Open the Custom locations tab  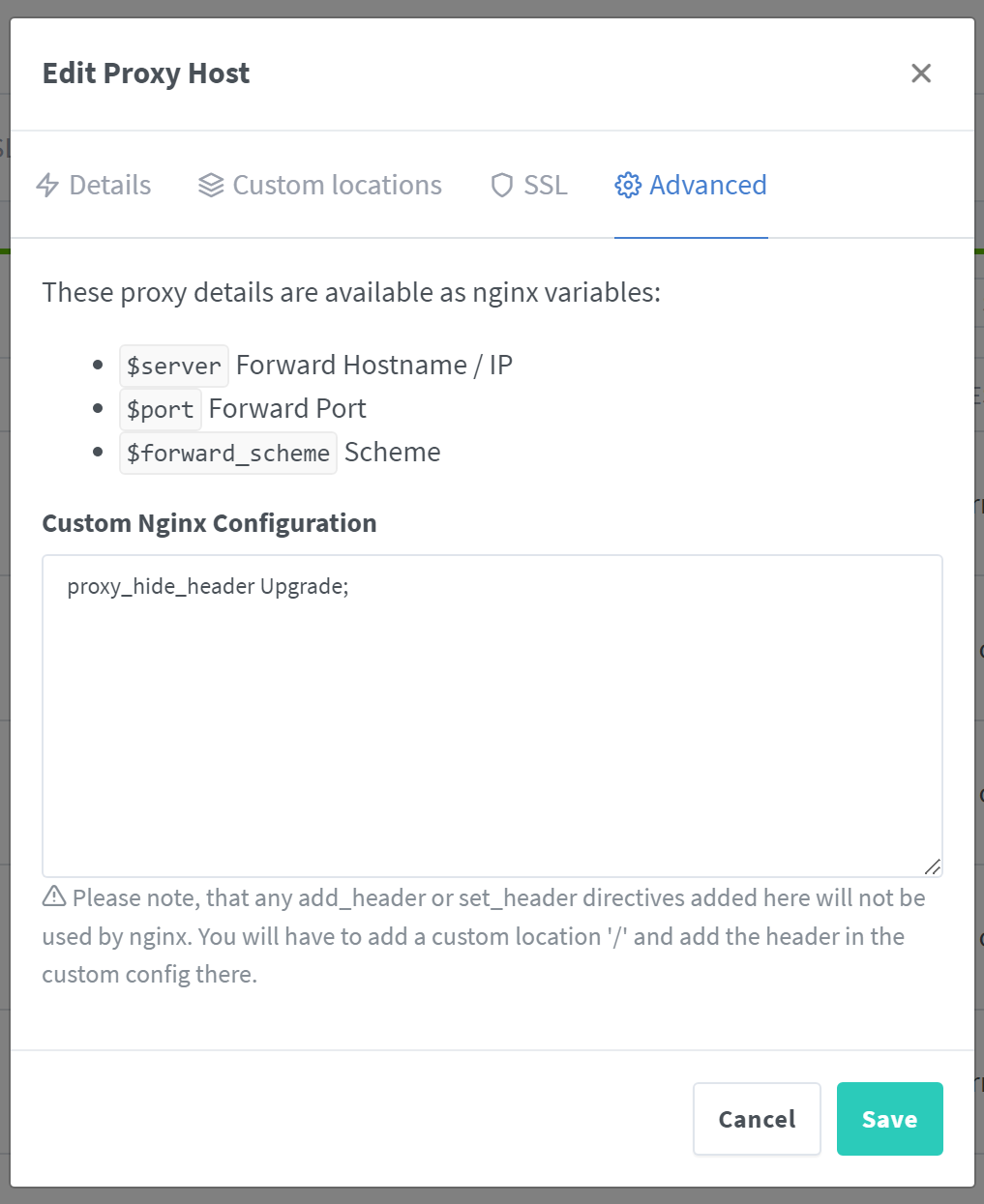(336, 185)
